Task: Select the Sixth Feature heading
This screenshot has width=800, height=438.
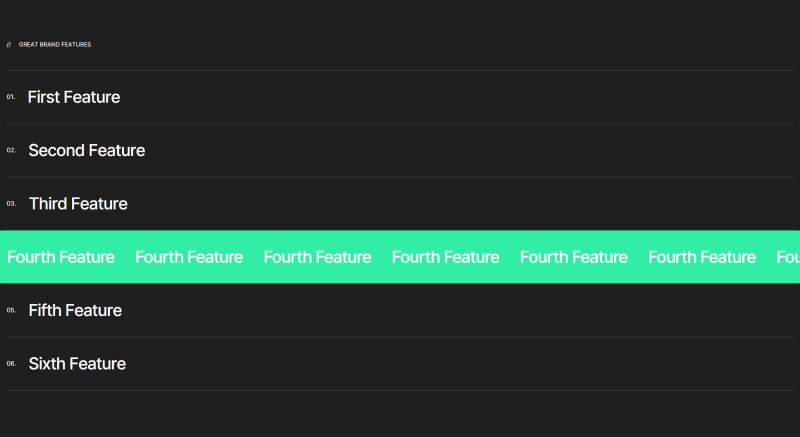Action: (77, 363)
